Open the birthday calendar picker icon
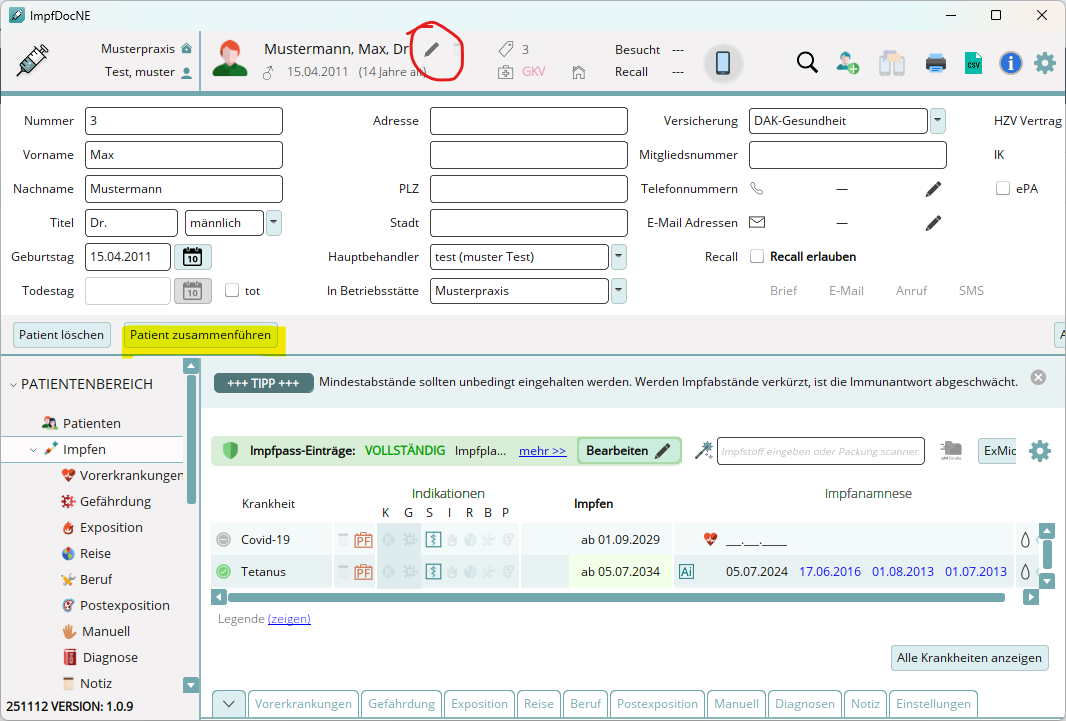Screen dimensions: 1066x721 [192, 257]
